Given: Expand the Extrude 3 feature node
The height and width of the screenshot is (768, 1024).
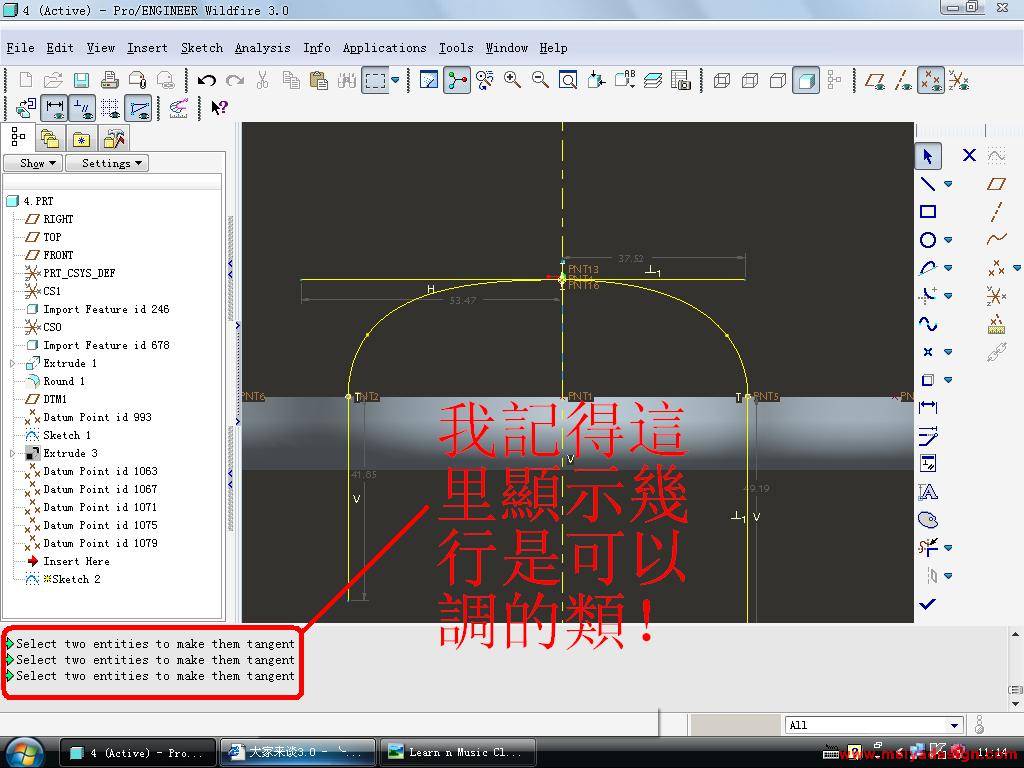Looking at the screenshot, I should pos(12,453).
